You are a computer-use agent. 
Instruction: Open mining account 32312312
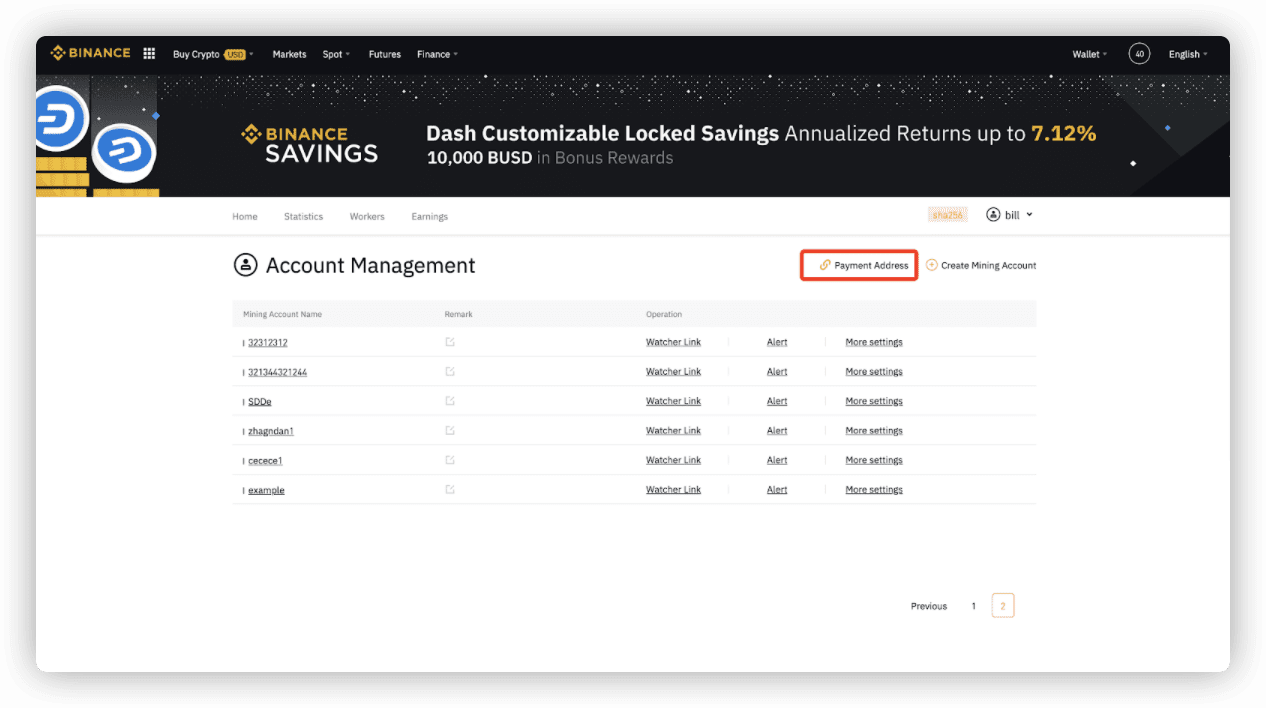click(x=268, y=343)
